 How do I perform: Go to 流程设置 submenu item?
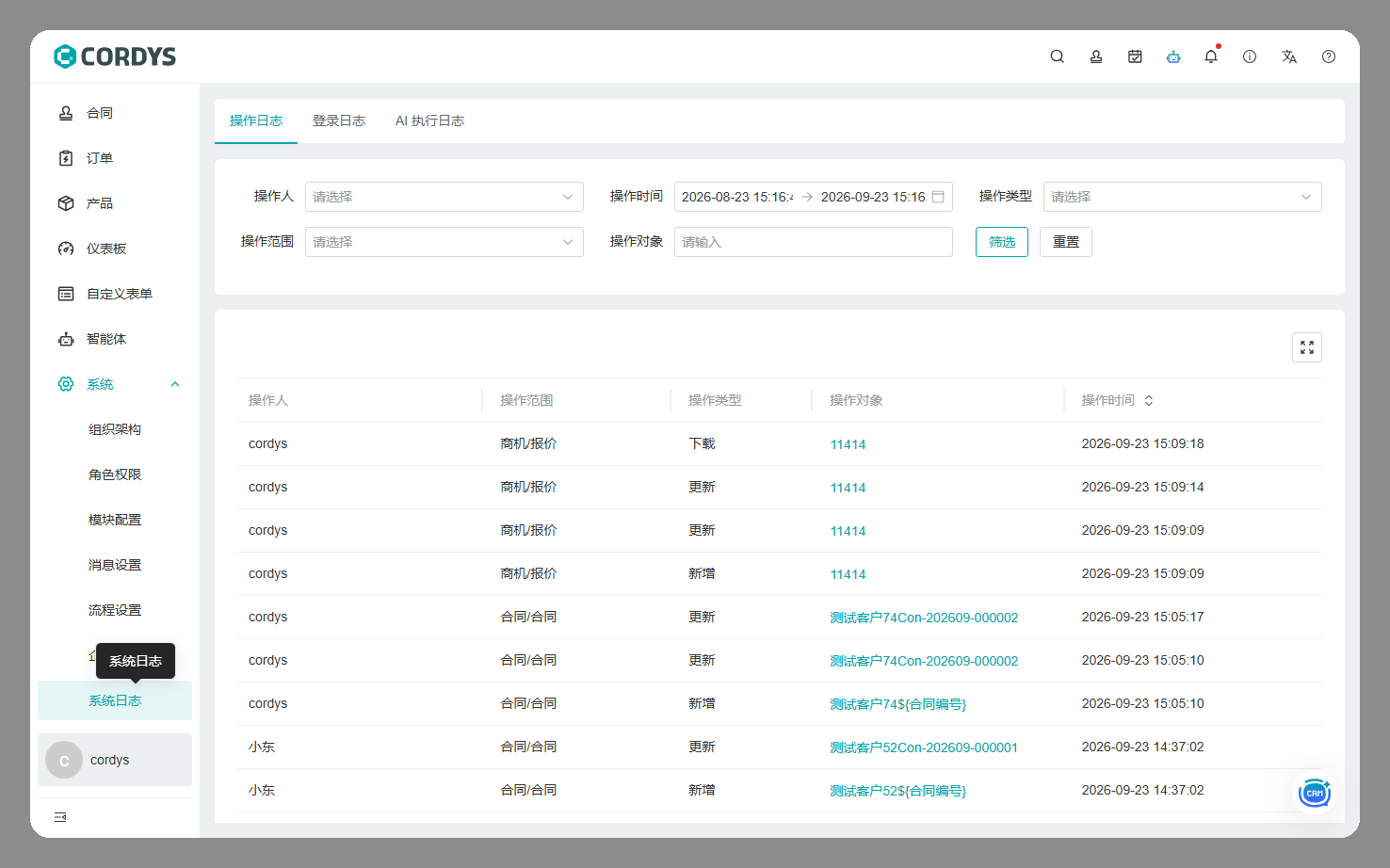[x=115, y=610]
